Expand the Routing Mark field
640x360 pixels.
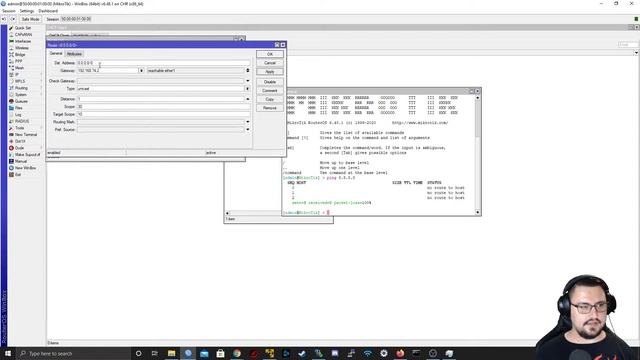pyautogui.click(x=248, y=122)
